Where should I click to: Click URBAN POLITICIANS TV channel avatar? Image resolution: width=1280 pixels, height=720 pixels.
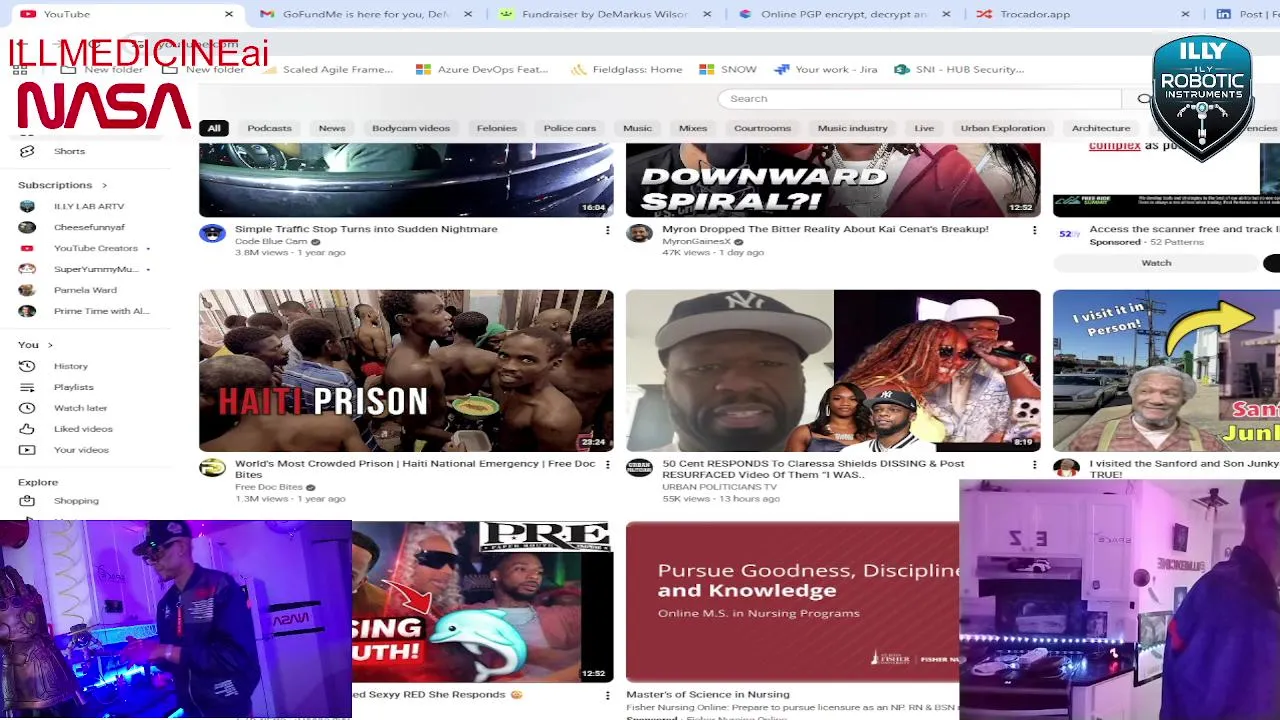click(639, 468)
